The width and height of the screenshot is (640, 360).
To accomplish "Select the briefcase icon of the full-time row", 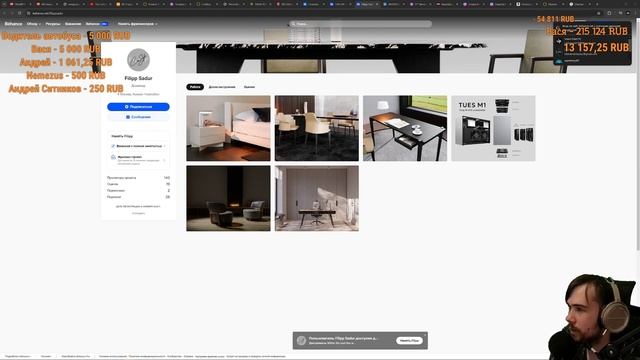I will pos(113,146).
